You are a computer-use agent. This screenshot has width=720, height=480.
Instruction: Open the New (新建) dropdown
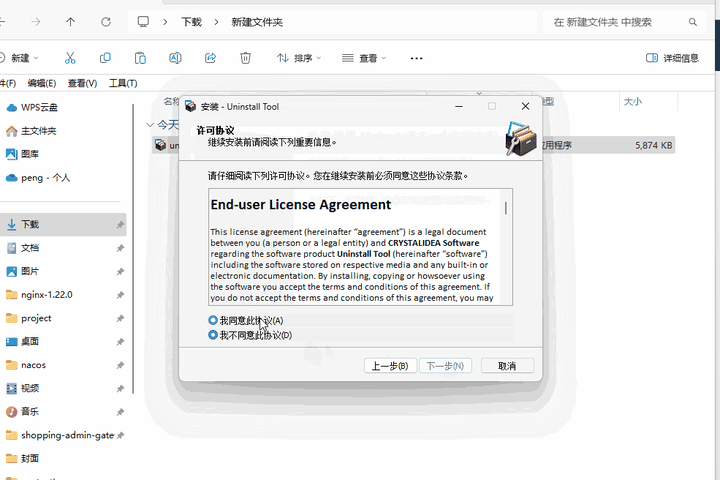click(18, 58)
